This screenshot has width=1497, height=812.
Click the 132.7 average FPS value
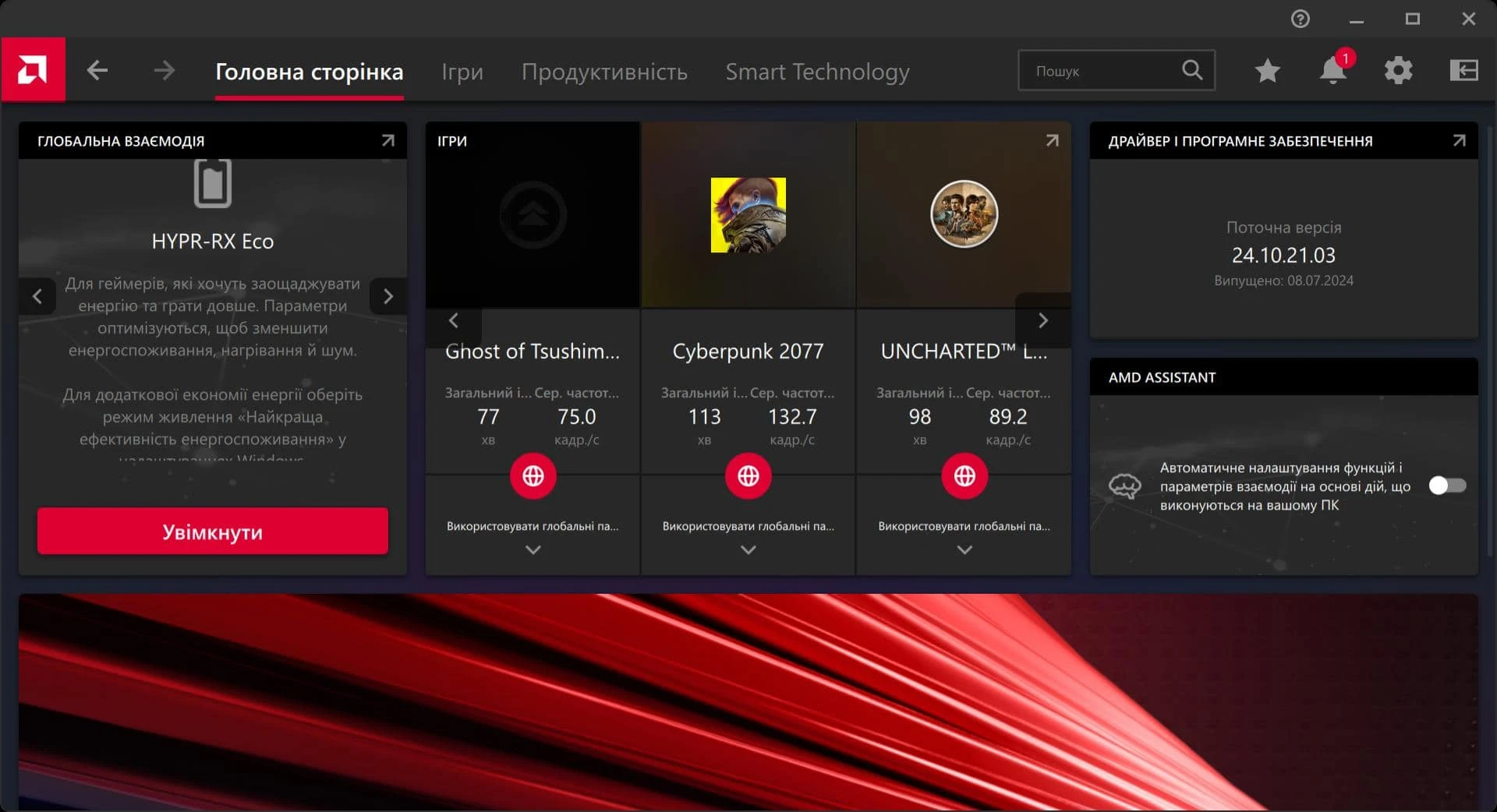[792, 417]
